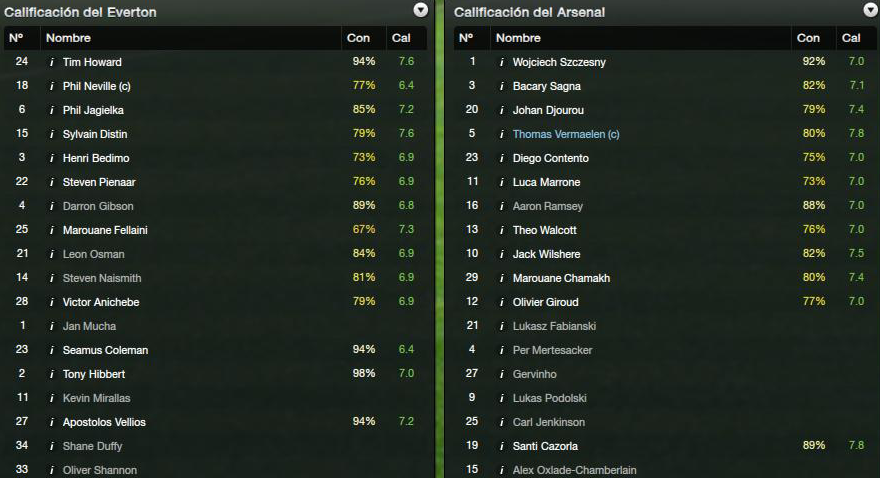Select the Apostolos Vellios row
Image resolution: width=880 pixels, height=478 pixels.
(x=216, y=422)
